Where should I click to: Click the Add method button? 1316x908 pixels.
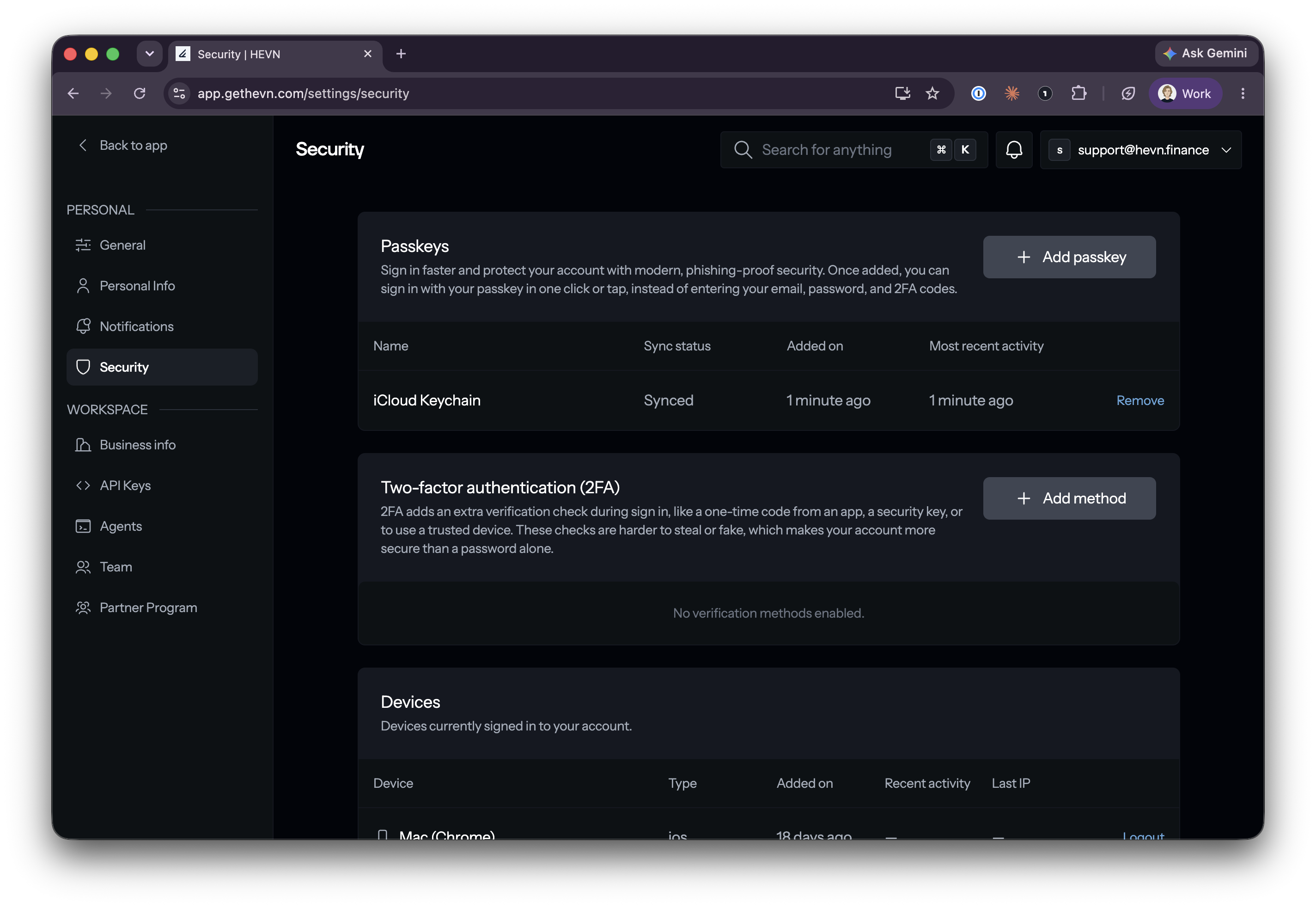(1069, 498)
